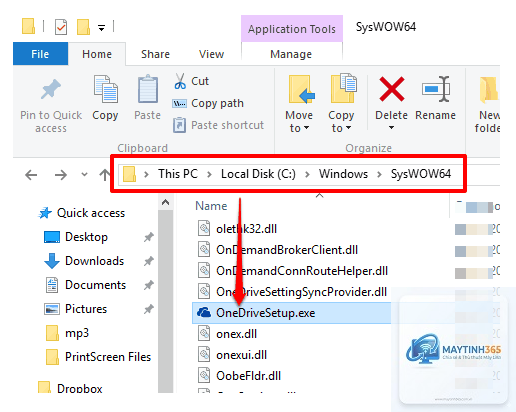Expand chevron after Local Disk (C:)
This screenshot has width=516, height=412.
tap(307, 174)
